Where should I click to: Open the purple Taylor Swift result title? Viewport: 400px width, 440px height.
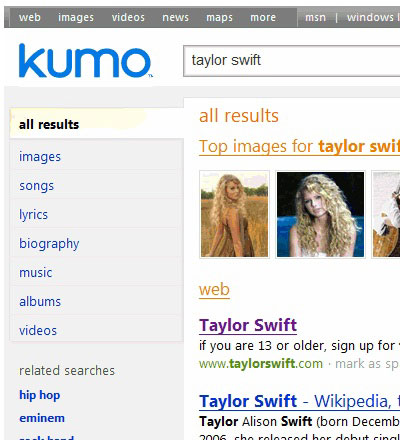click(x=248, y=325)
